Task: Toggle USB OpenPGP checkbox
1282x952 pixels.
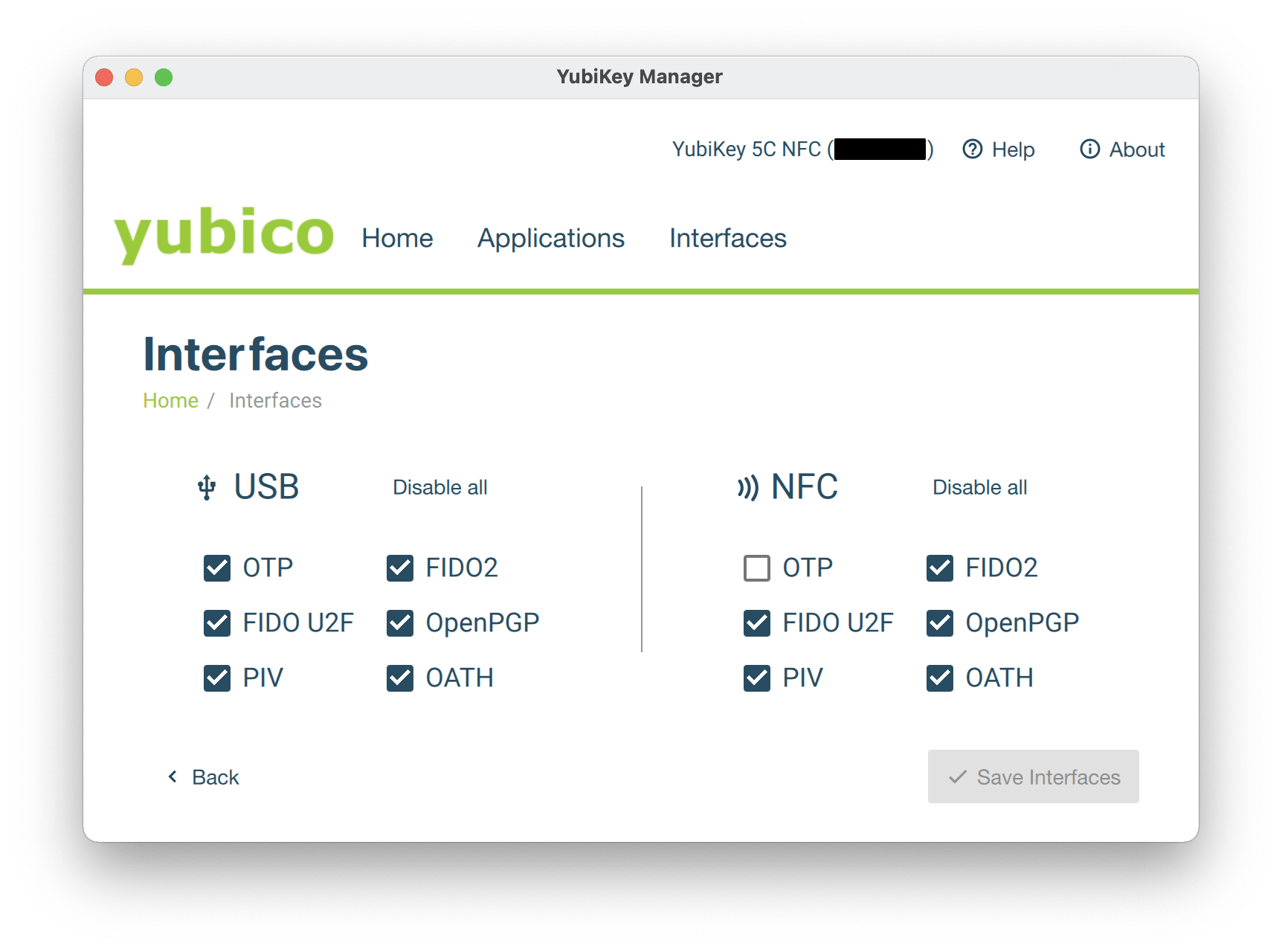Action: pyautogui.click(x=400, y=623)
